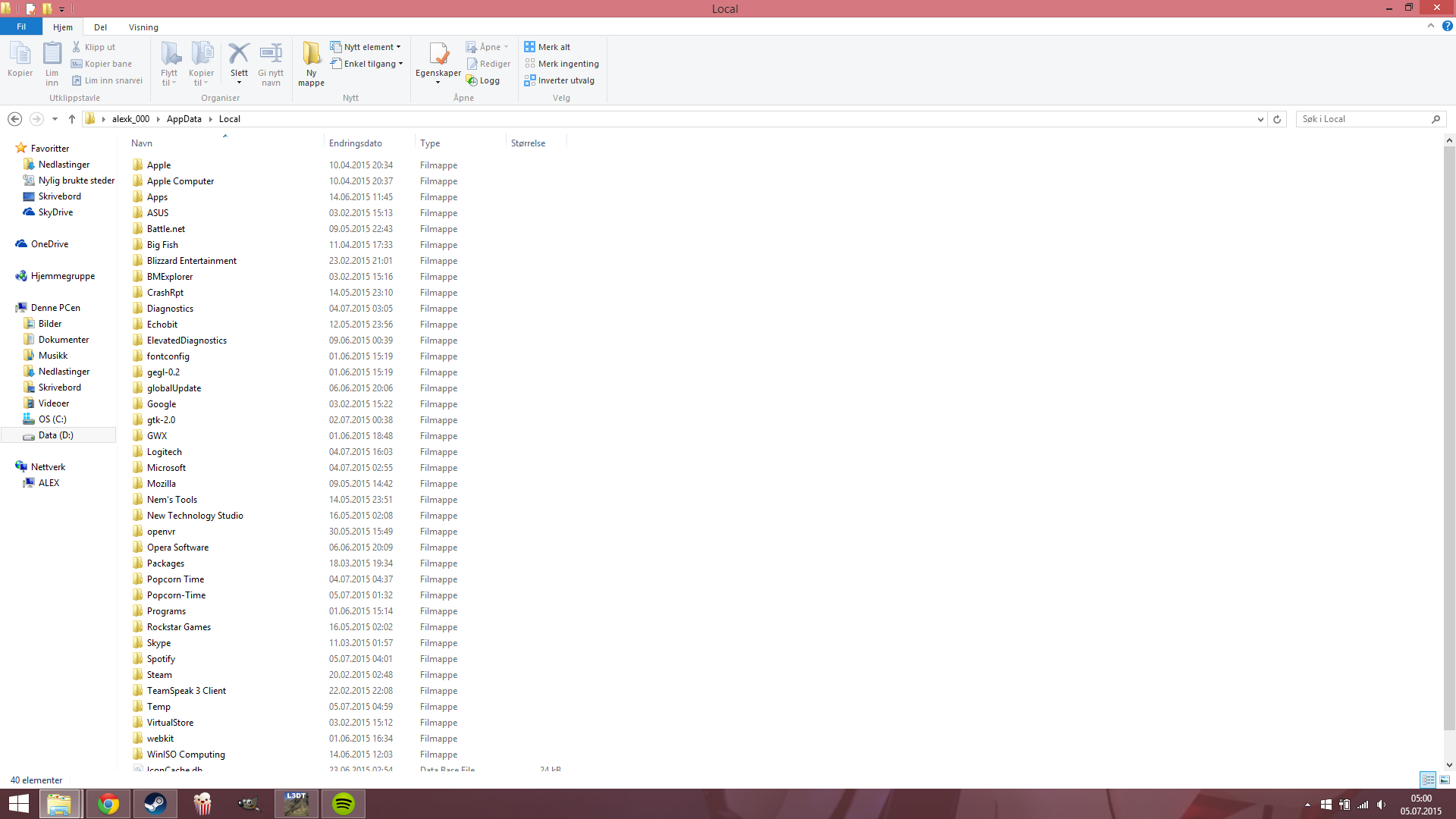
Task: Click the volume speaker tray icon
Action: [1381, 805]
